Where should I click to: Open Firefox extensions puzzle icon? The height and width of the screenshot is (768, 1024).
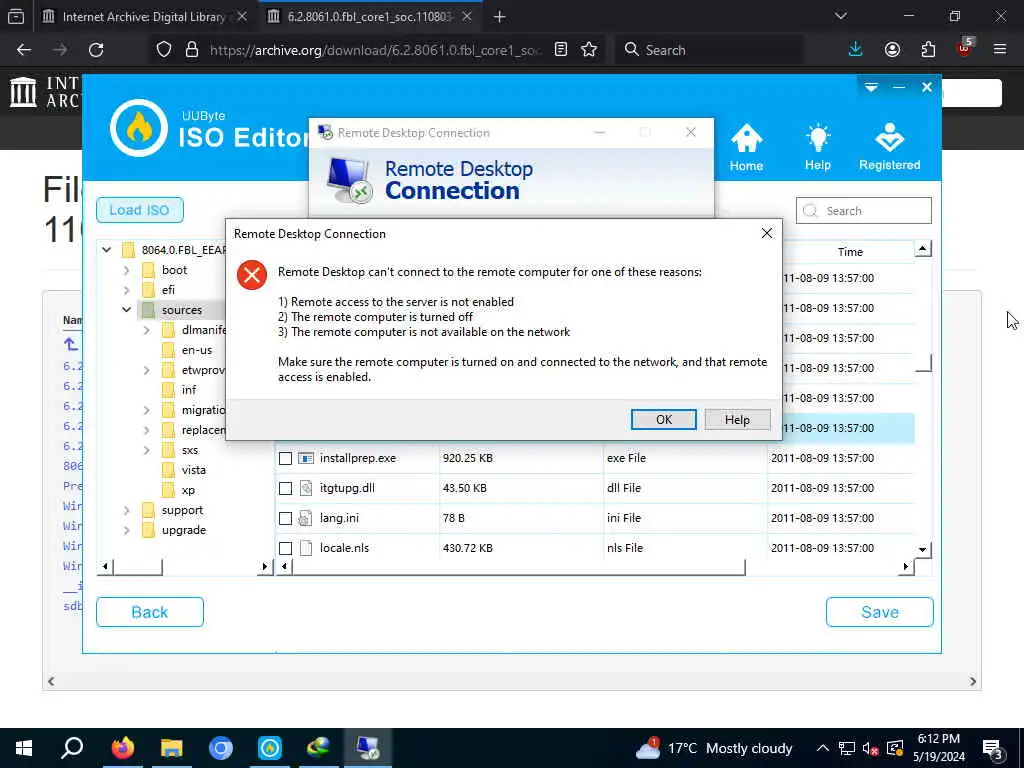click(x=928, y=50)
